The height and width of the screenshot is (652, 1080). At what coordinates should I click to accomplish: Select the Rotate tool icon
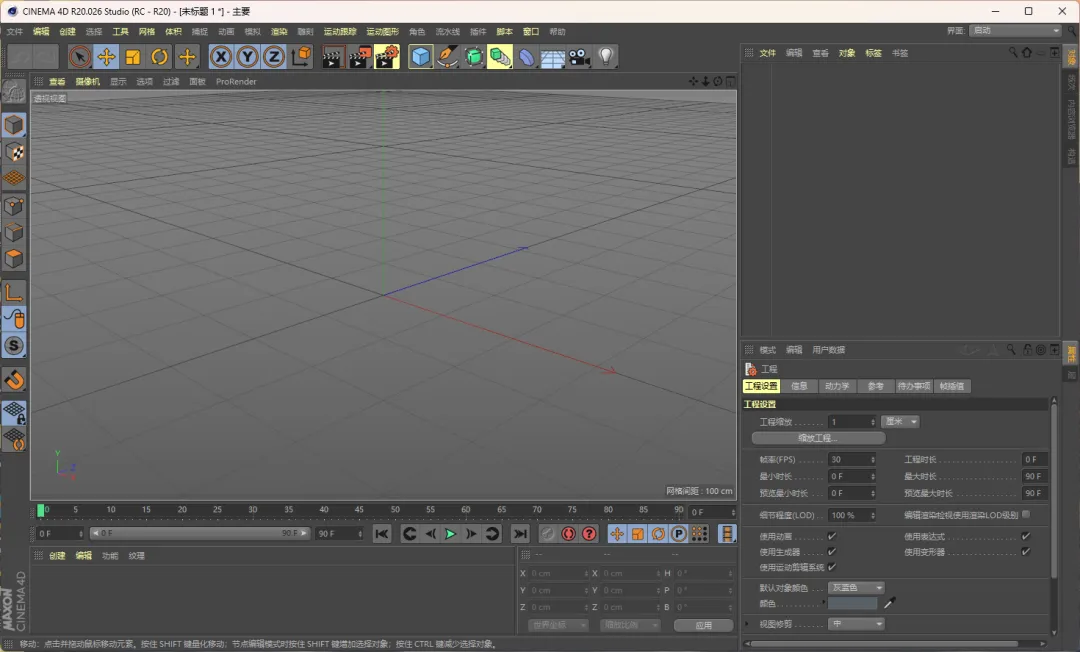tap(159, 57)
